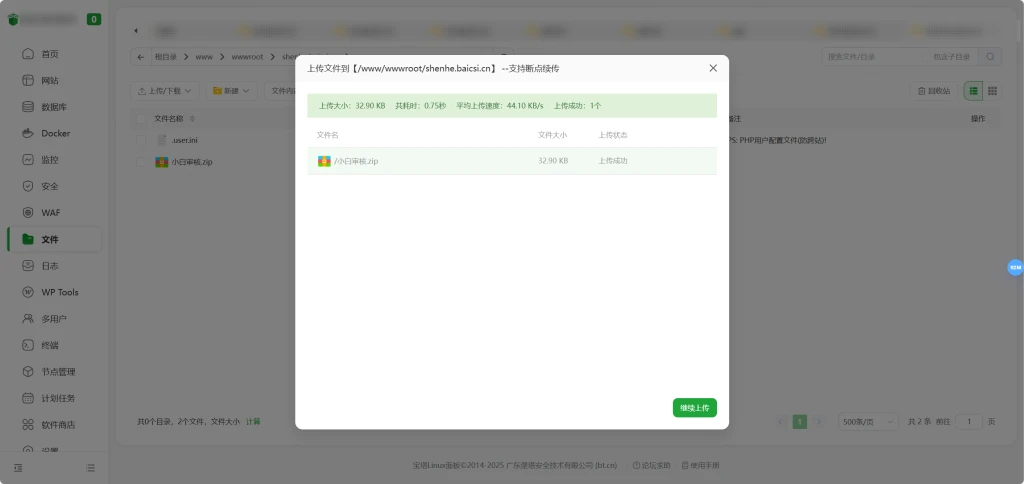Viewport: 1024px width, 484px height.
Task: Expand the 上传/下载 dropdown
Action: (165, 91)
